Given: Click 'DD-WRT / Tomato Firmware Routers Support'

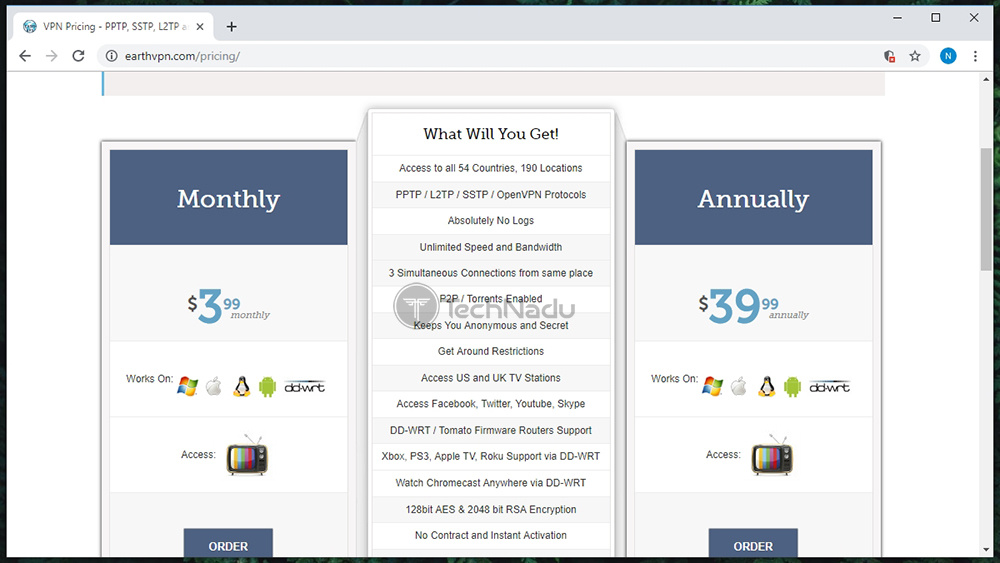Looking at the screenshot, I should 490,430.
